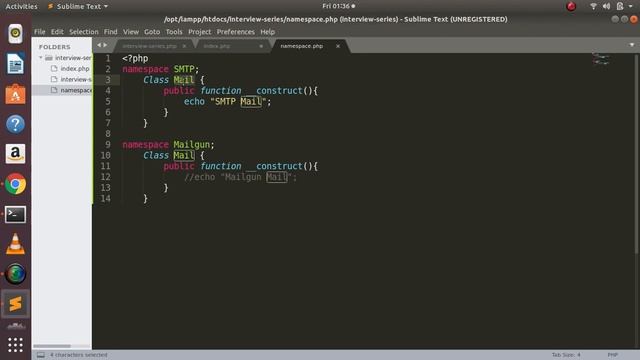This screenshot has width=640, height=360.
Task: Go to previous tab with left arrow
Action: [99, 45]
